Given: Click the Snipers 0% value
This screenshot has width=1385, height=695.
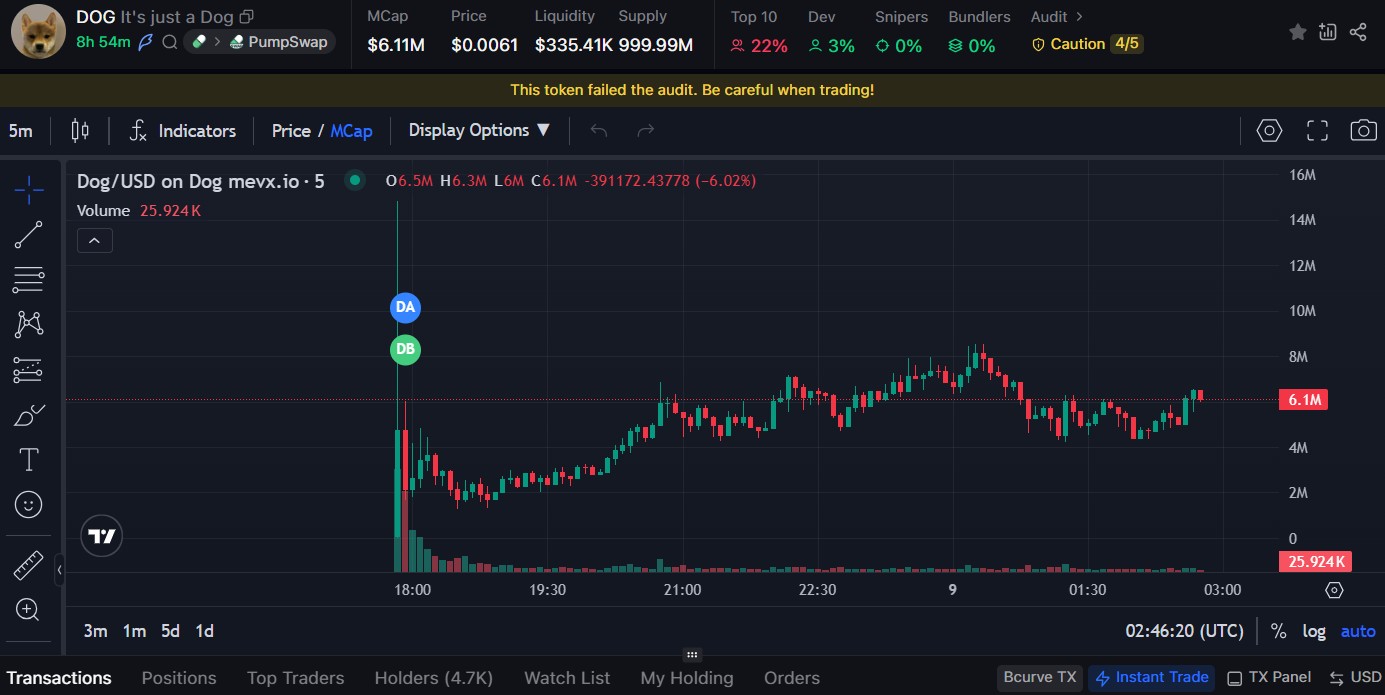Looking at the screenshot, I should click(898, 45).
